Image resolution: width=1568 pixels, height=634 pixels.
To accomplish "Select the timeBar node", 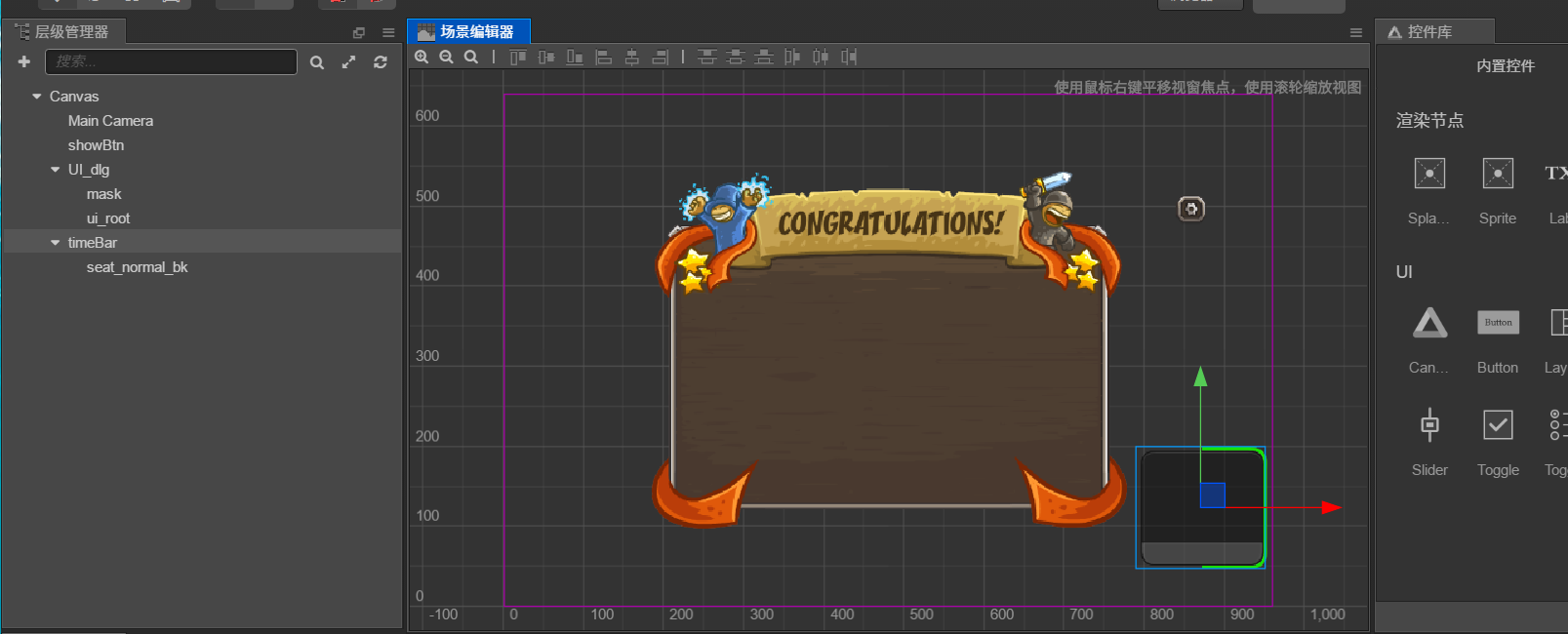I will (92, 243).
